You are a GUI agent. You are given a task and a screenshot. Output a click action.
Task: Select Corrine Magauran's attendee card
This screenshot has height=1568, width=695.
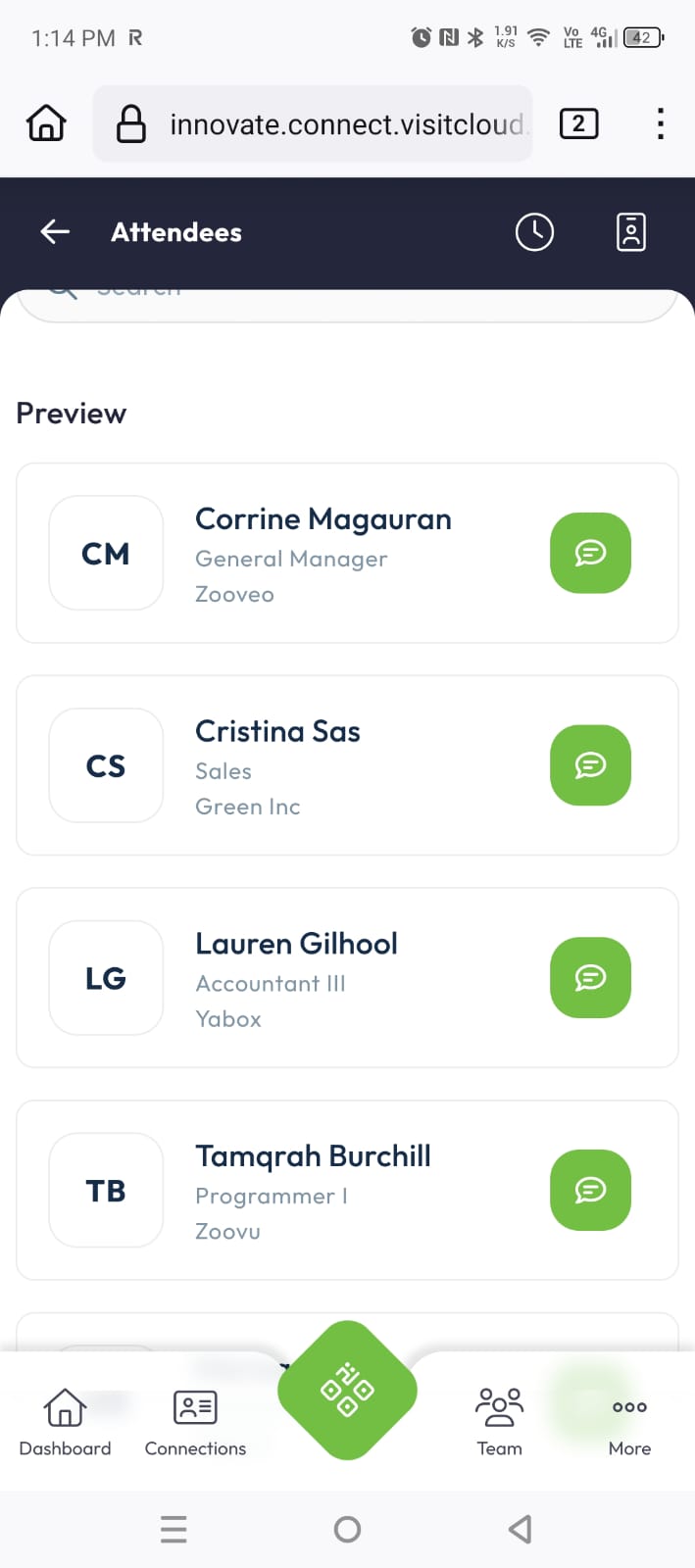coord(323,553)
